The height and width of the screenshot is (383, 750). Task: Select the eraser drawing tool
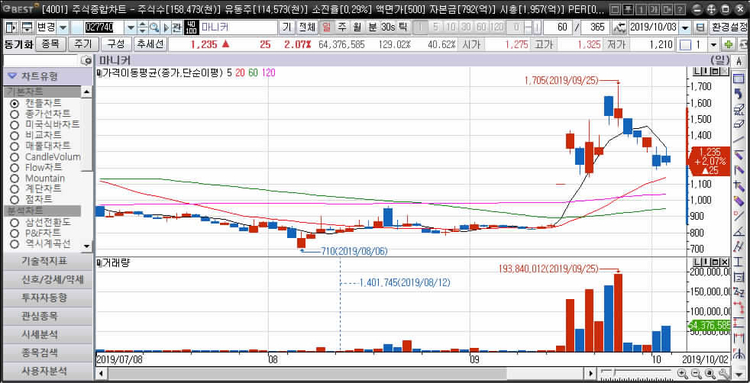(739, 125)
